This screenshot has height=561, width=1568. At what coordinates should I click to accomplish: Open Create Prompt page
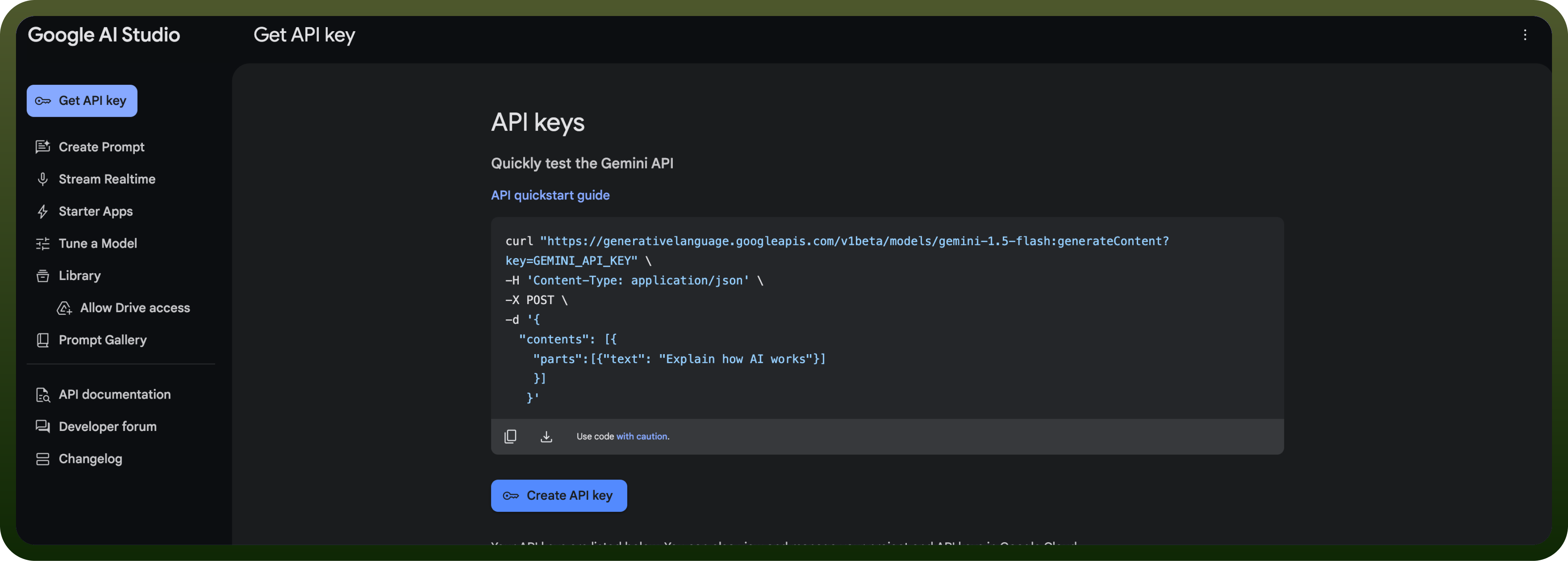102,147
